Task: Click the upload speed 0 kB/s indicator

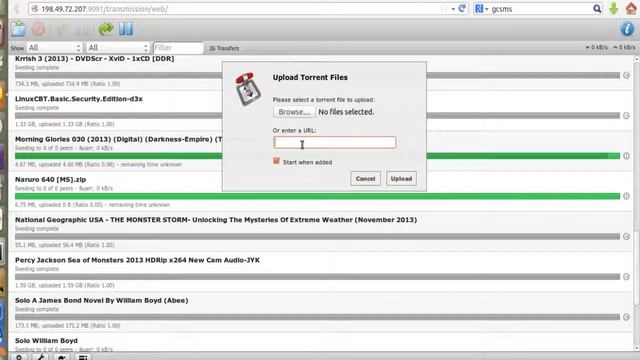Action: (x=624, y=47)
